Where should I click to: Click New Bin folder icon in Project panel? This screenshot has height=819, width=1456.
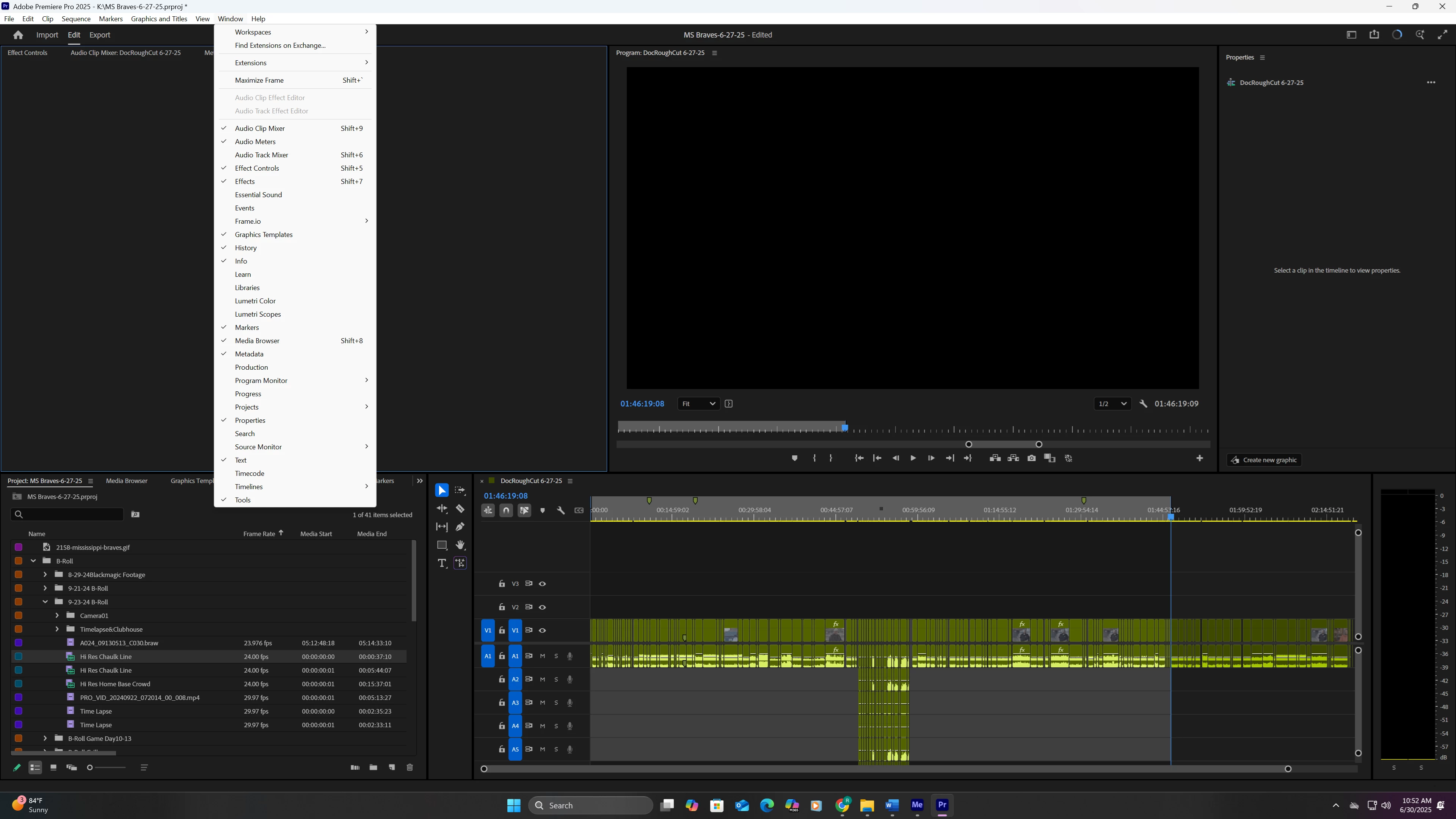pyautogui.click(x=373, y=767)
